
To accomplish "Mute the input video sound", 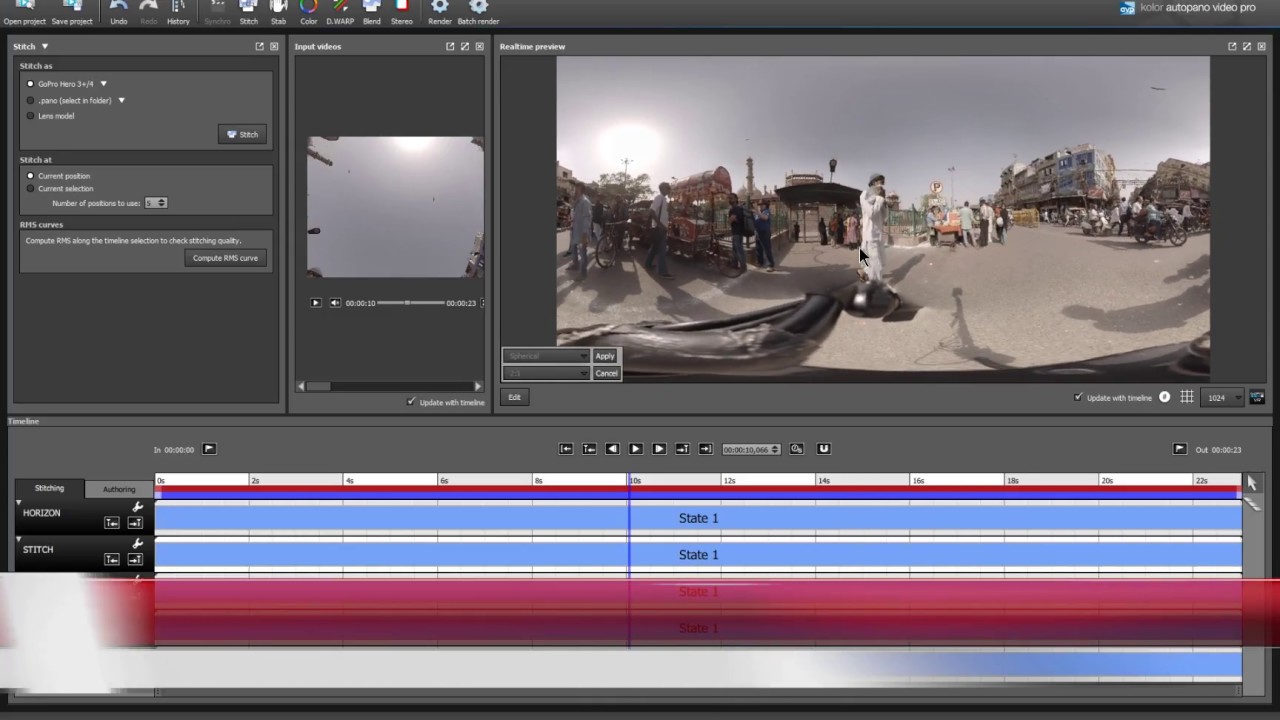I will coord(335,303).
